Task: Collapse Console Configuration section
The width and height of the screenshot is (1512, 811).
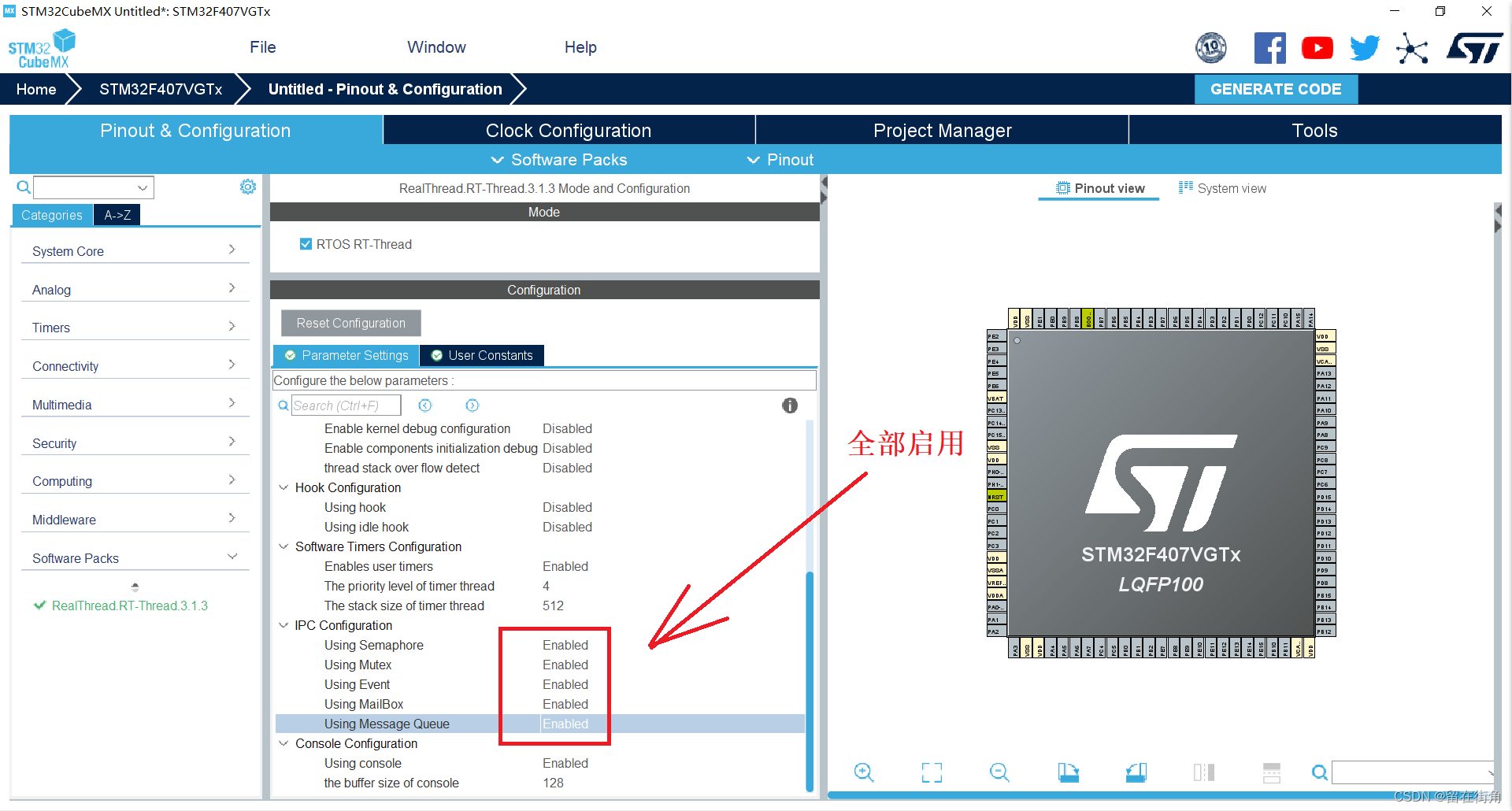Action: pos(283,743)
